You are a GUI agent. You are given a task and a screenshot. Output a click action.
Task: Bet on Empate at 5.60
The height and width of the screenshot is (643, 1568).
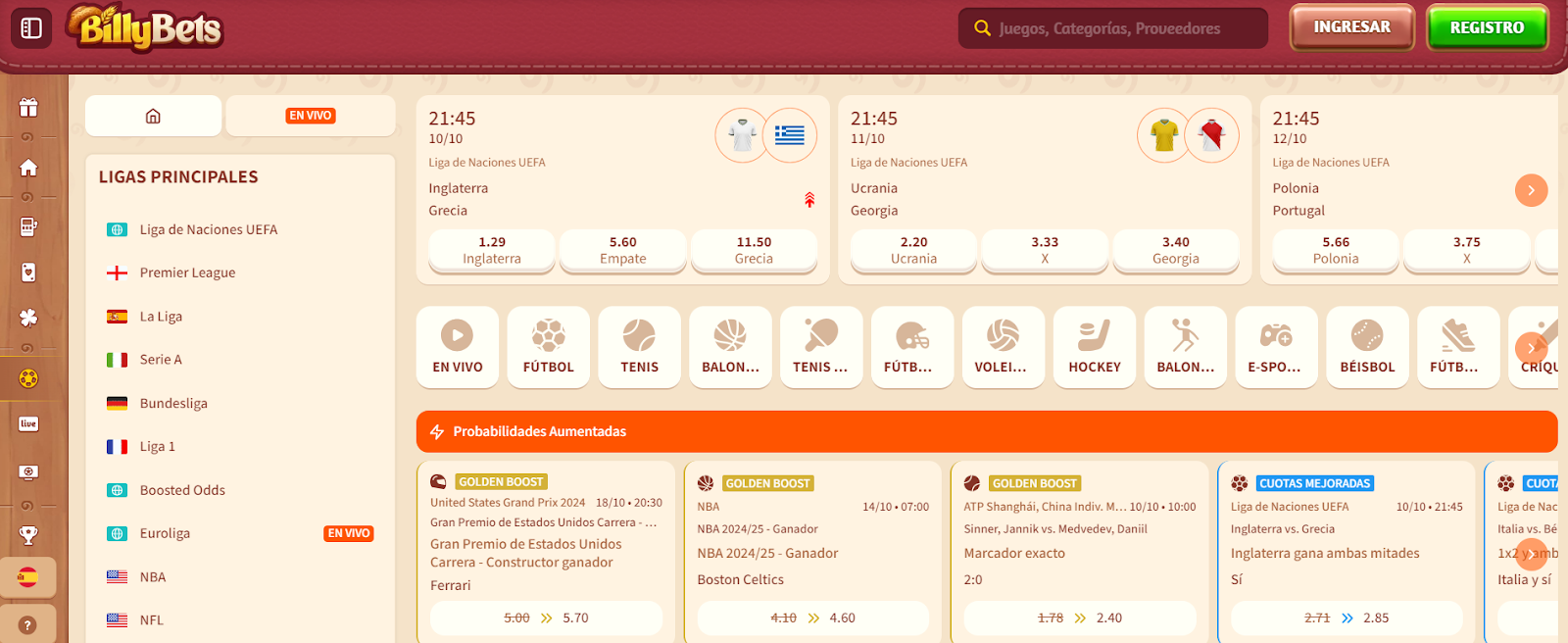click(x=623, y=250)
